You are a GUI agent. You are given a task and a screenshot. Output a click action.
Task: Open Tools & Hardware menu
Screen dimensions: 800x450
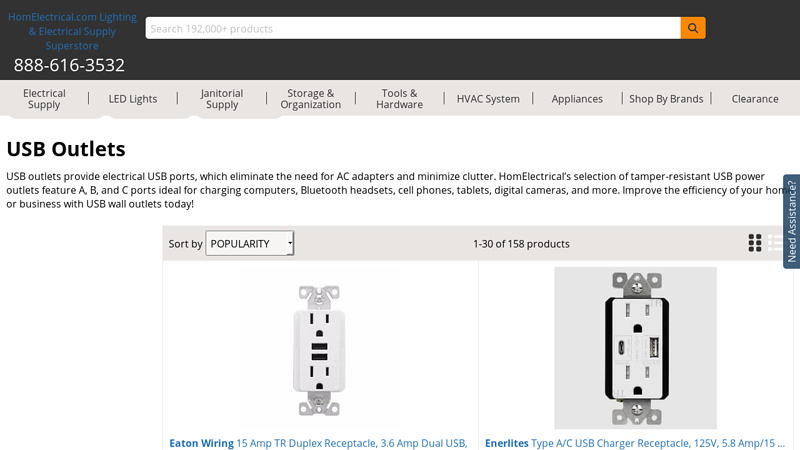(x=399, y=99)
